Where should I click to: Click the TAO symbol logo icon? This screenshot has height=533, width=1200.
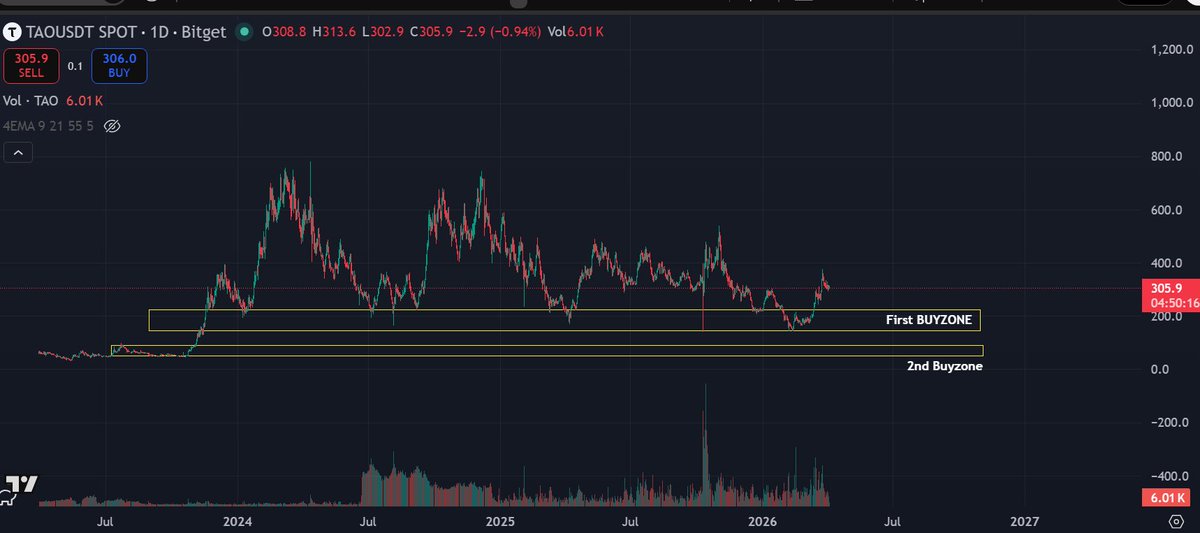13,33
